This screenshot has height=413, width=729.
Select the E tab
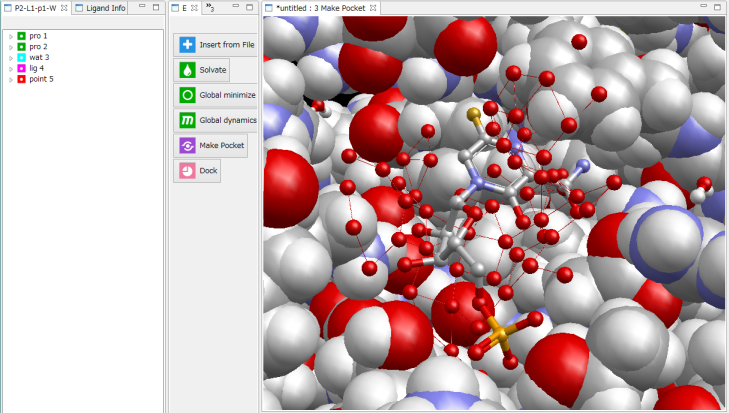pos(185,8)
